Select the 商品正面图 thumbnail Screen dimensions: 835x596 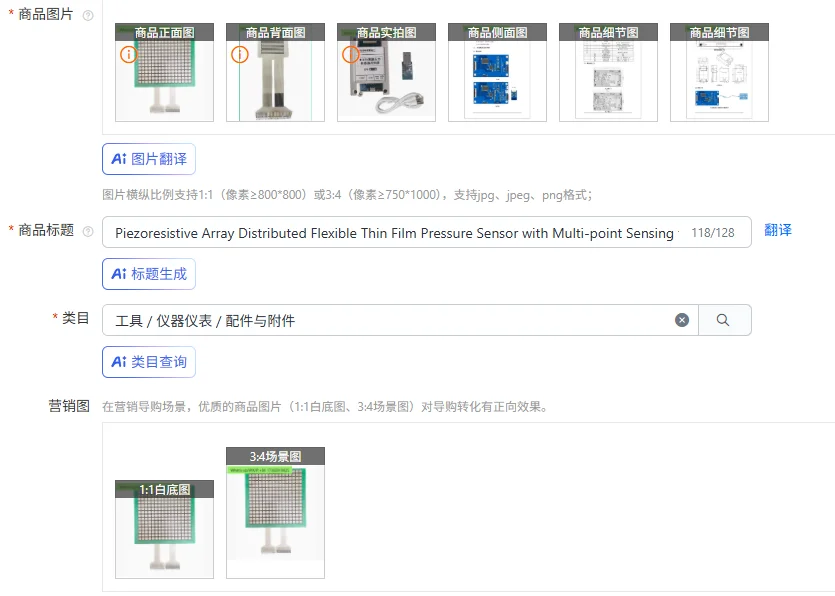(x=165, y=72)
